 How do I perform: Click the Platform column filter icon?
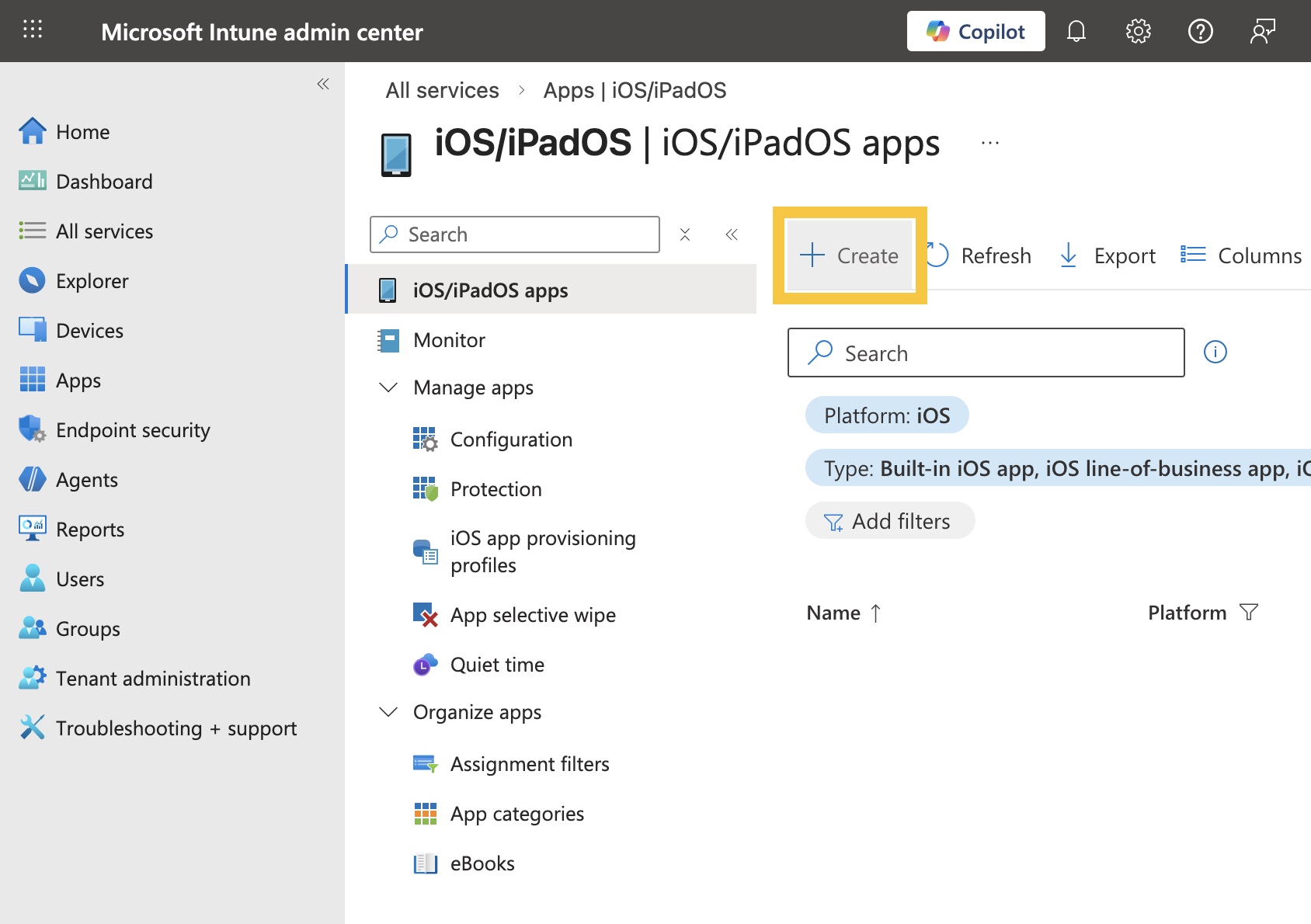[1248, 613]
